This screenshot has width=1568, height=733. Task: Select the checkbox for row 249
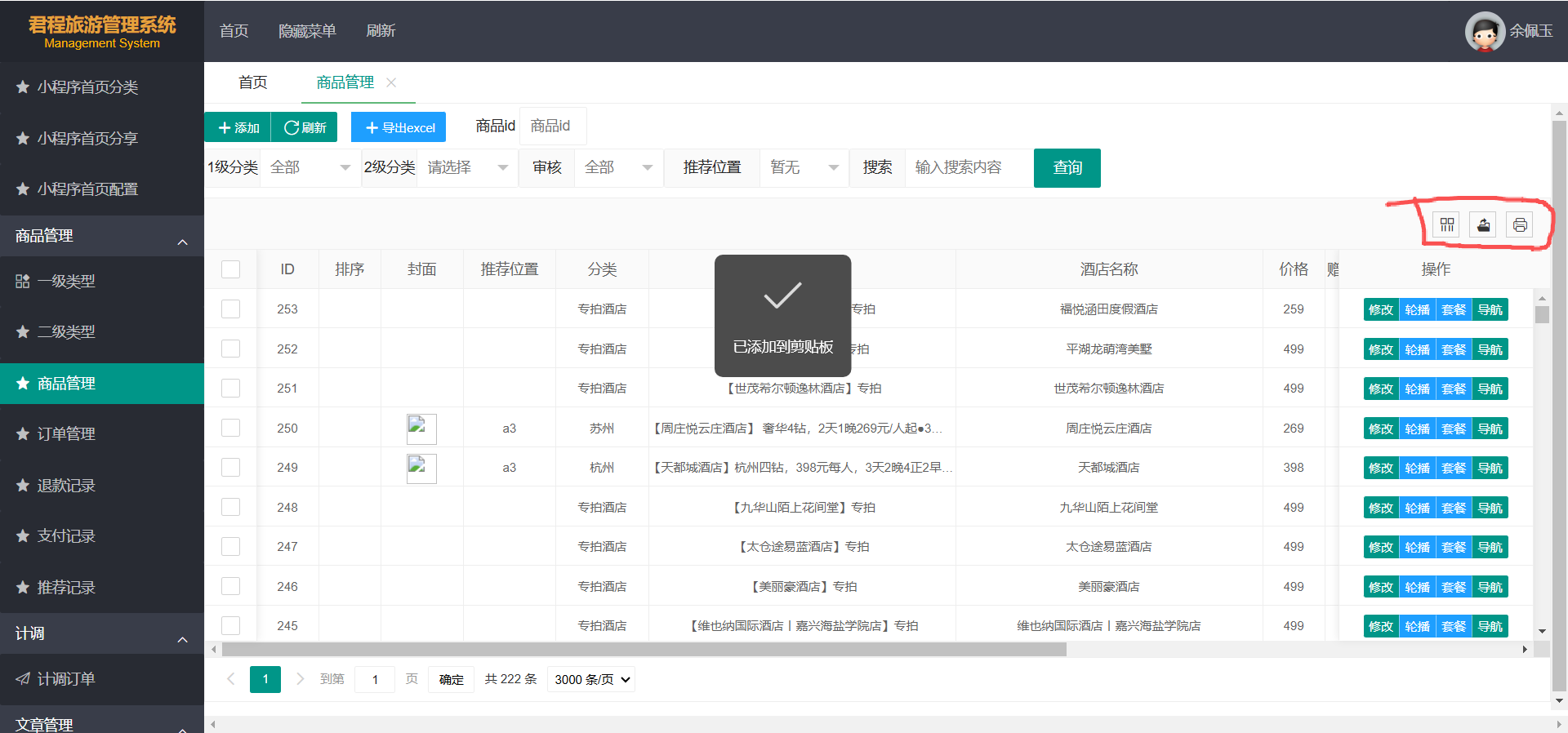pyautogui.click(x=231, y=468)
